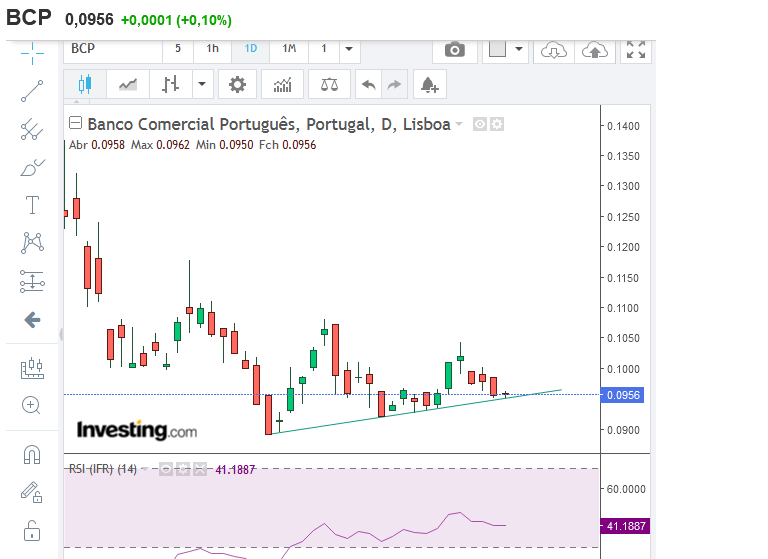Expand the chart type dropdown arrow
Screen dimensions: 768x559
[202, 84]
